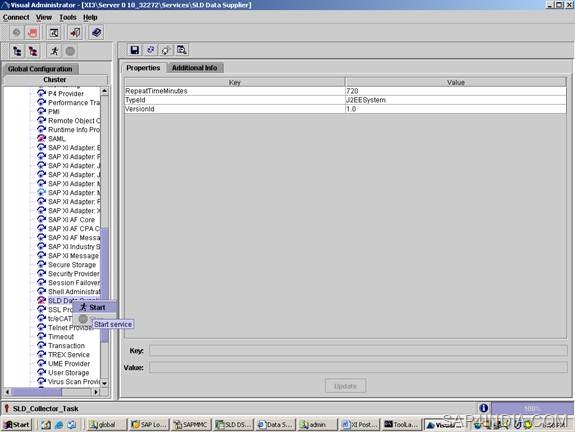Image resolution: width=575 pixels, height=432 pixels.
Task: Save properties with the floppy disk icon
Action: click(135, 50)
